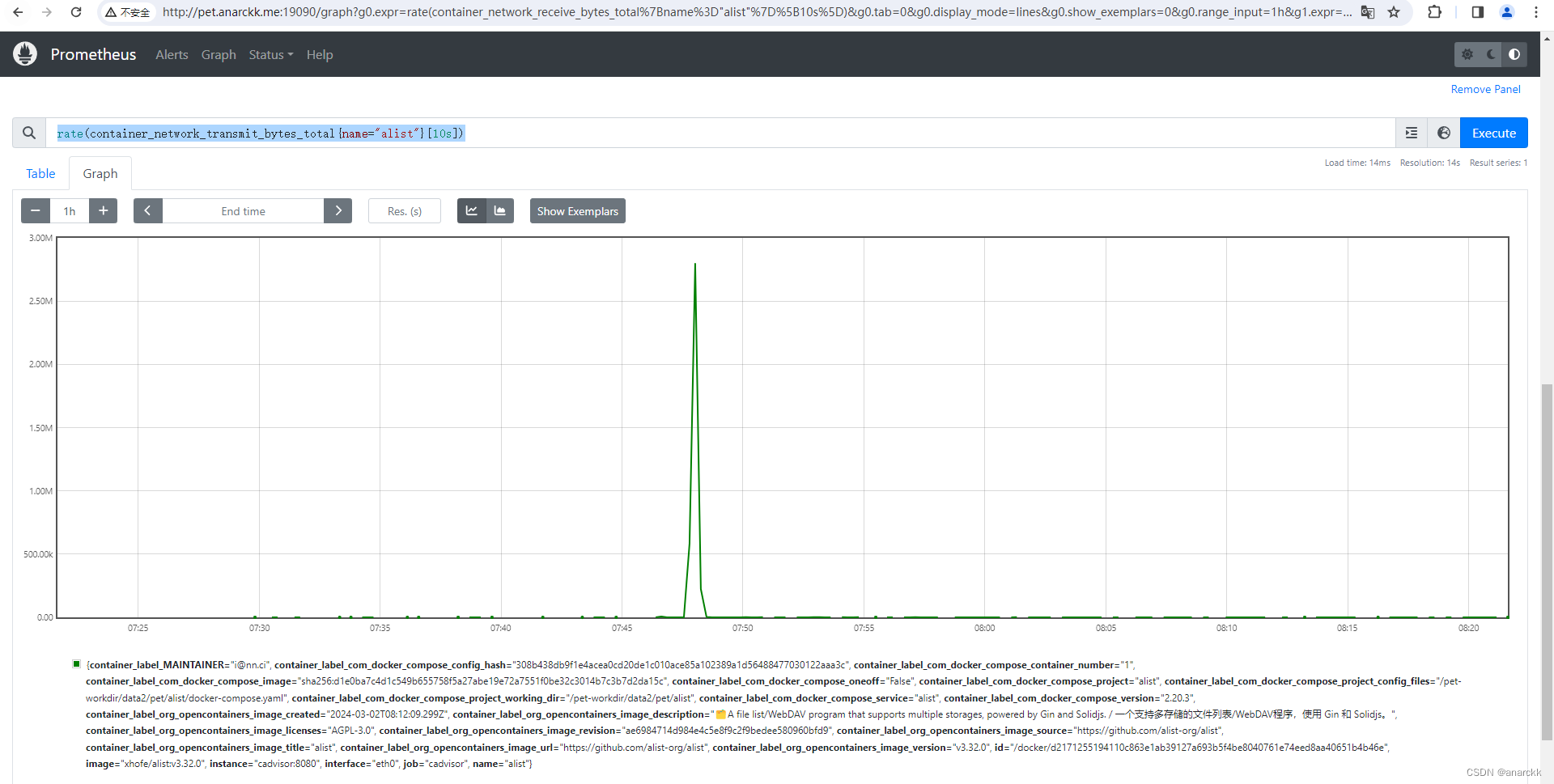
Task: Open the Alerts page
Action: point(172,54)
